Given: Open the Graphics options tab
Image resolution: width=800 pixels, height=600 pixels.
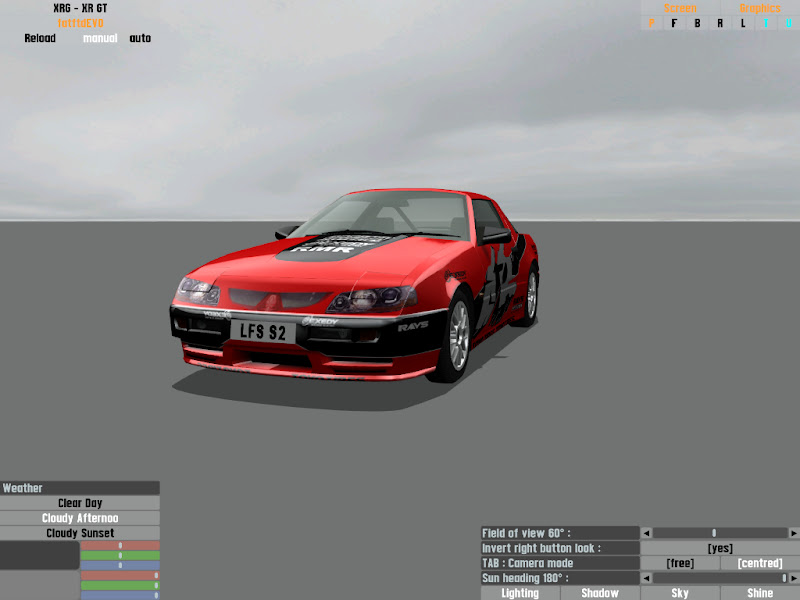Looking at the screenshot, I should [x=760, y=8].
